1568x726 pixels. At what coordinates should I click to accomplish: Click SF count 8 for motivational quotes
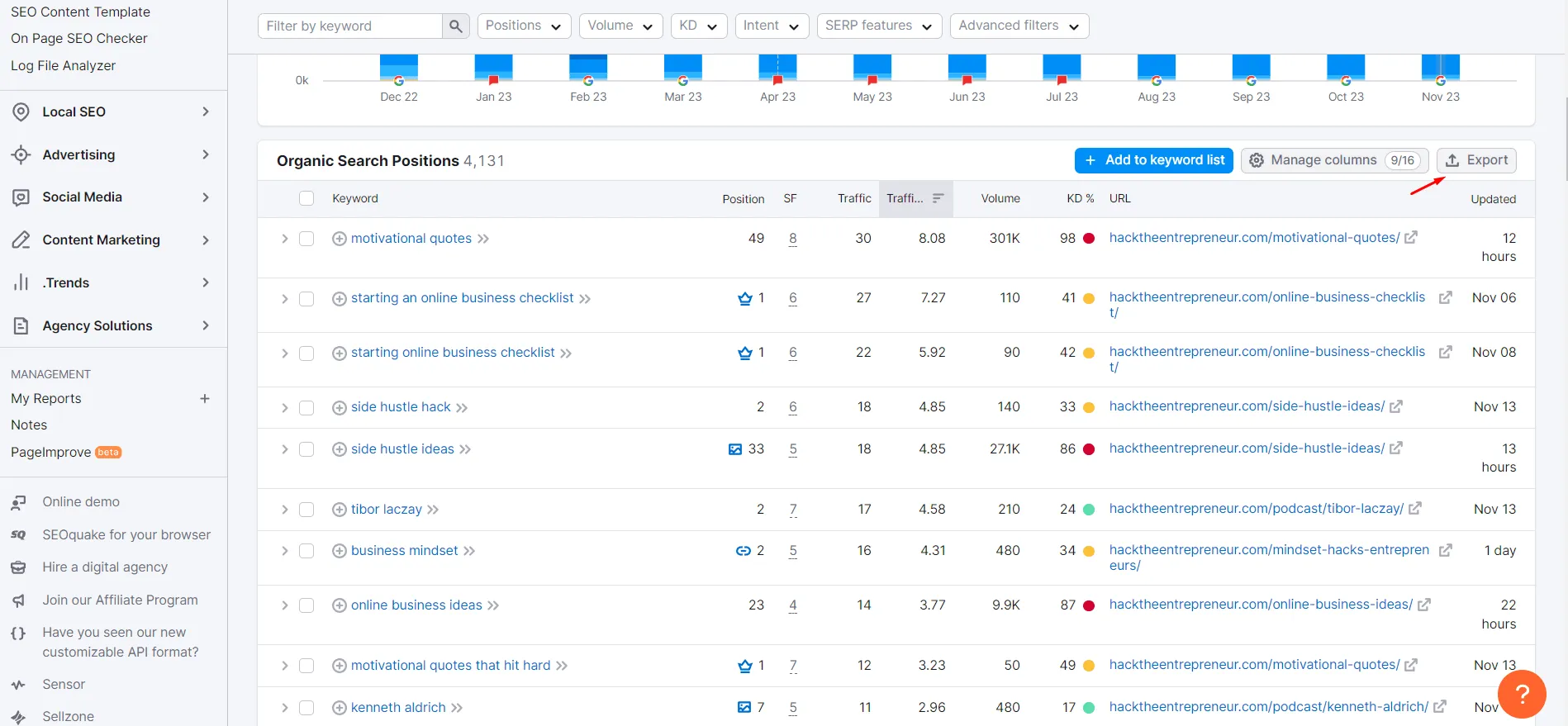tap(793, 239)
